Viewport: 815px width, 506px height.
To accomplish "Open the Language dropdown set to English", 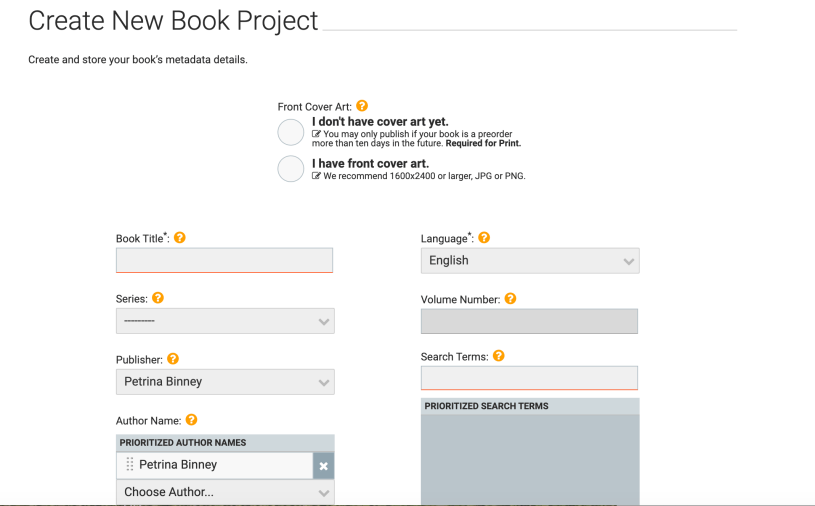I will pyautogui.click(x=530, y=261).
